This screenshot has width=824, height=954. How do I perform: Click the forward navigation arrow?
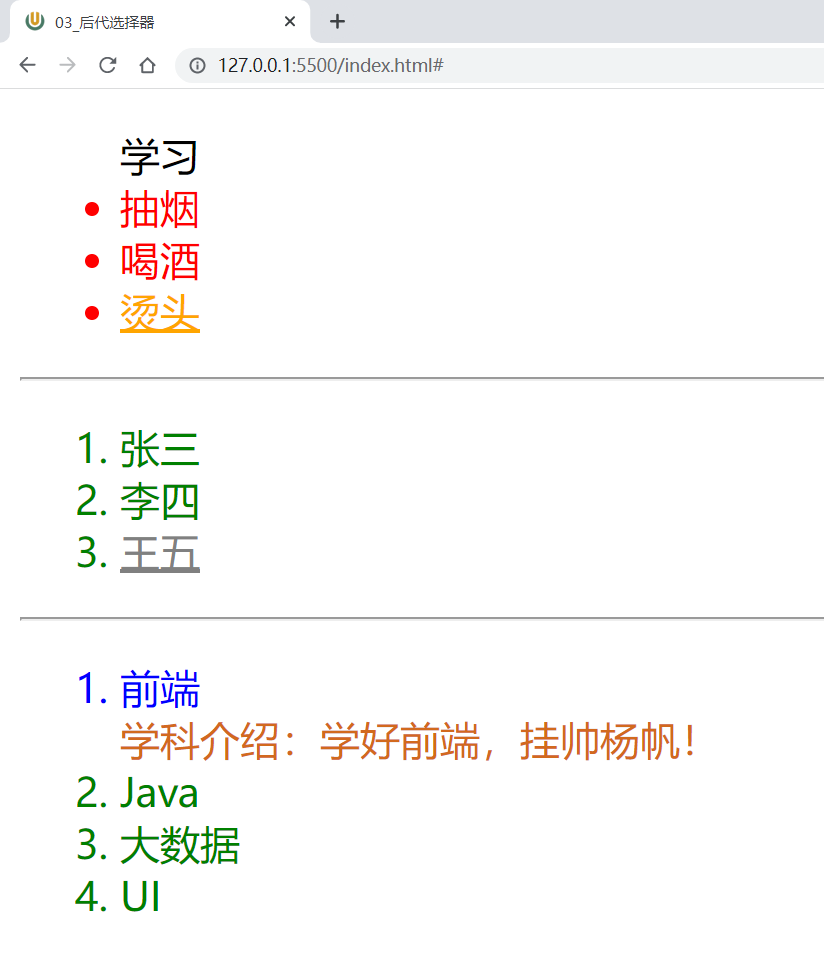point(67,65)
